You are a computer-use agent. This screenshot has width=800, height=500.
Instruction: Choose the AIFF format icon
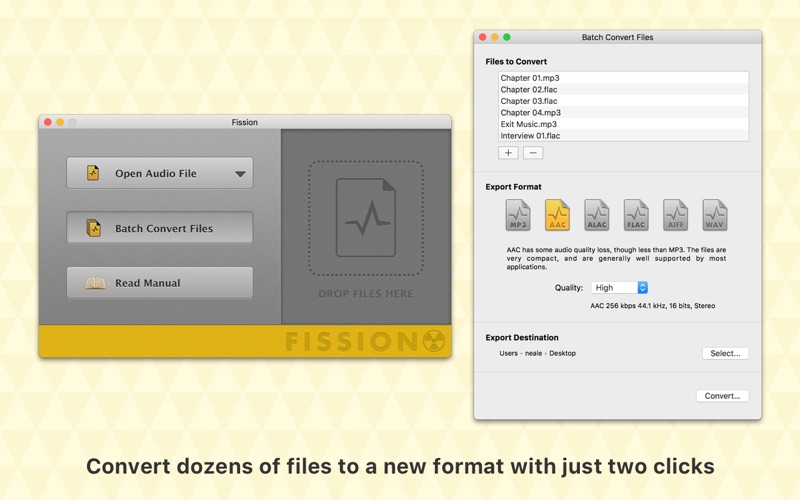tap(675, 215)
